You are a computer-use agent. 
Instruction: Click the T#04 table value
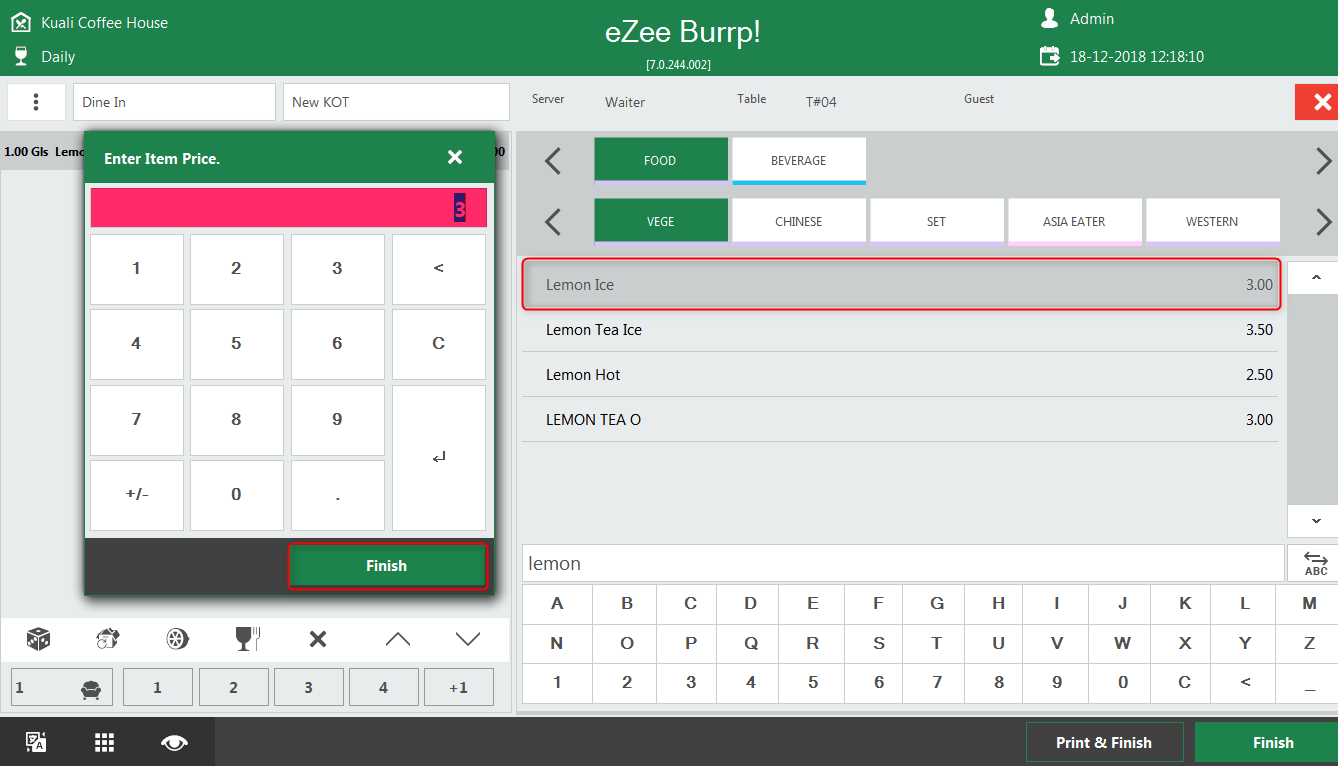click(x=821, y=102)
